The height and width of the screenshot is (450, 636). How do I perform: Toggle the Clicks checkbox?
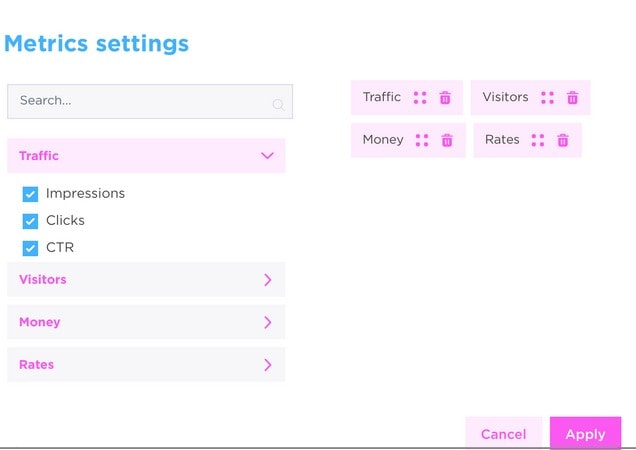[x=30, y=221]
